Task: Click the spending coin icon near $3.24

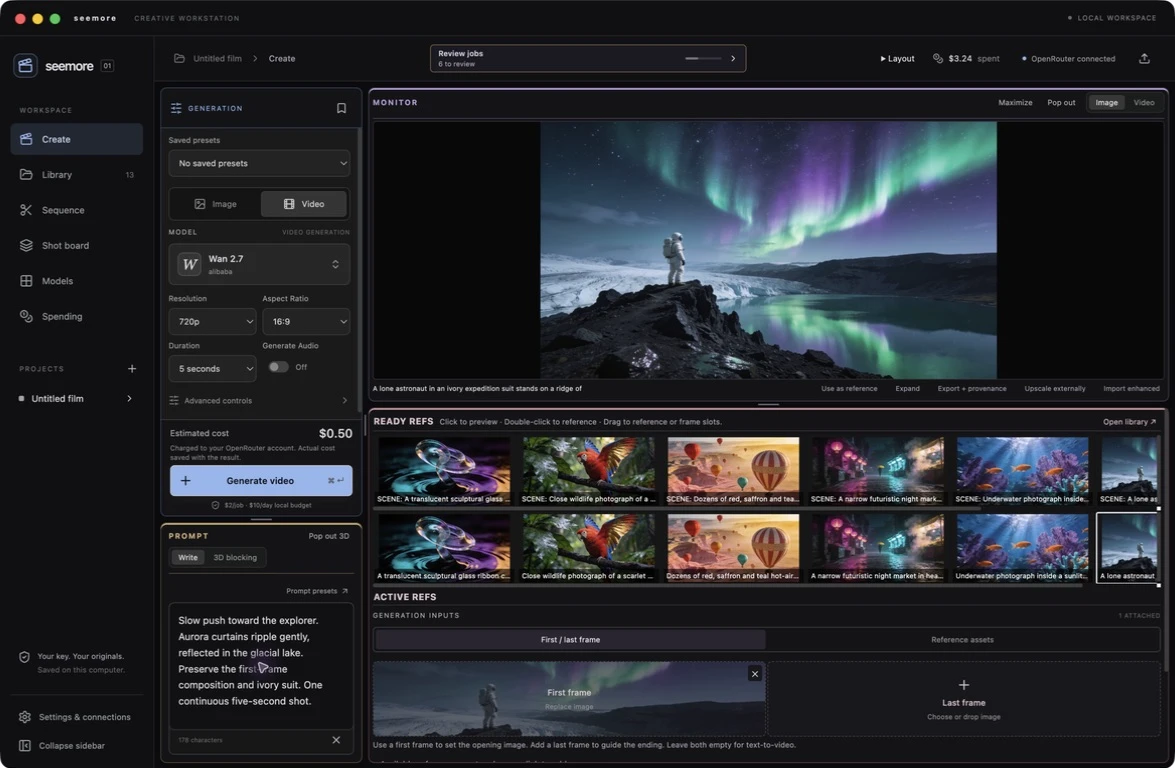Action: click(x=937, y=58)
